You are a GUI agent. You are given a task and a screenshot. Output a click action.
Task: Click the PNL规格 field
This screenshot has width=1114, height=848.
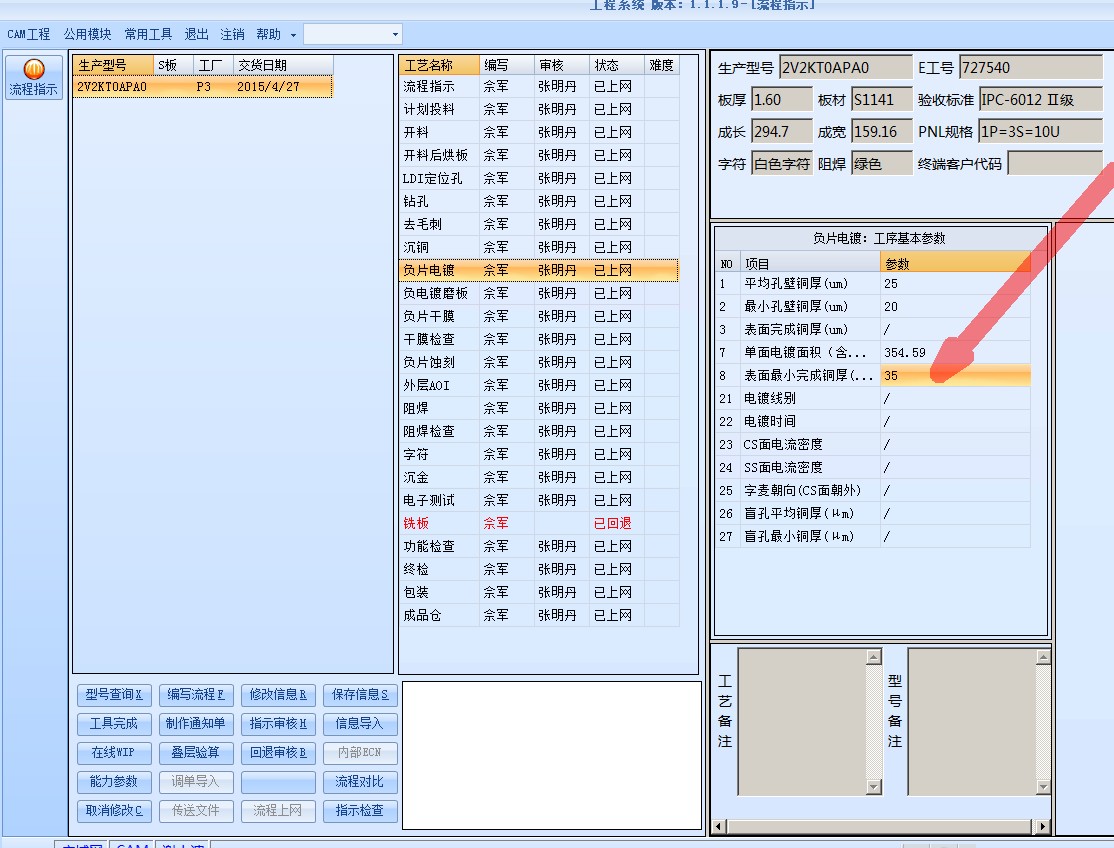coord(1040,131)
